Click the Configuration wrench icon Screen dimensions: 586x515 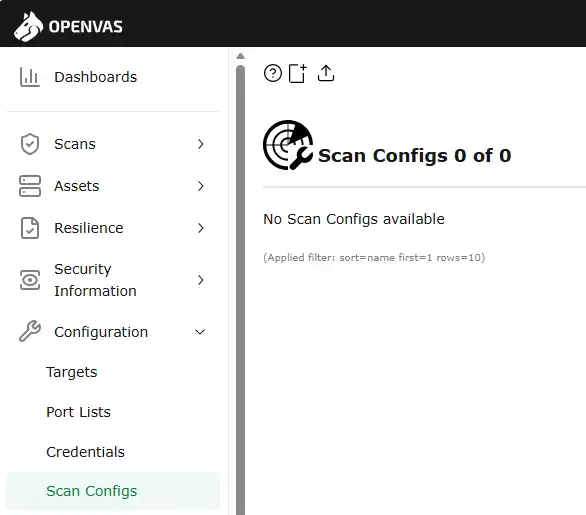point(30,331)
